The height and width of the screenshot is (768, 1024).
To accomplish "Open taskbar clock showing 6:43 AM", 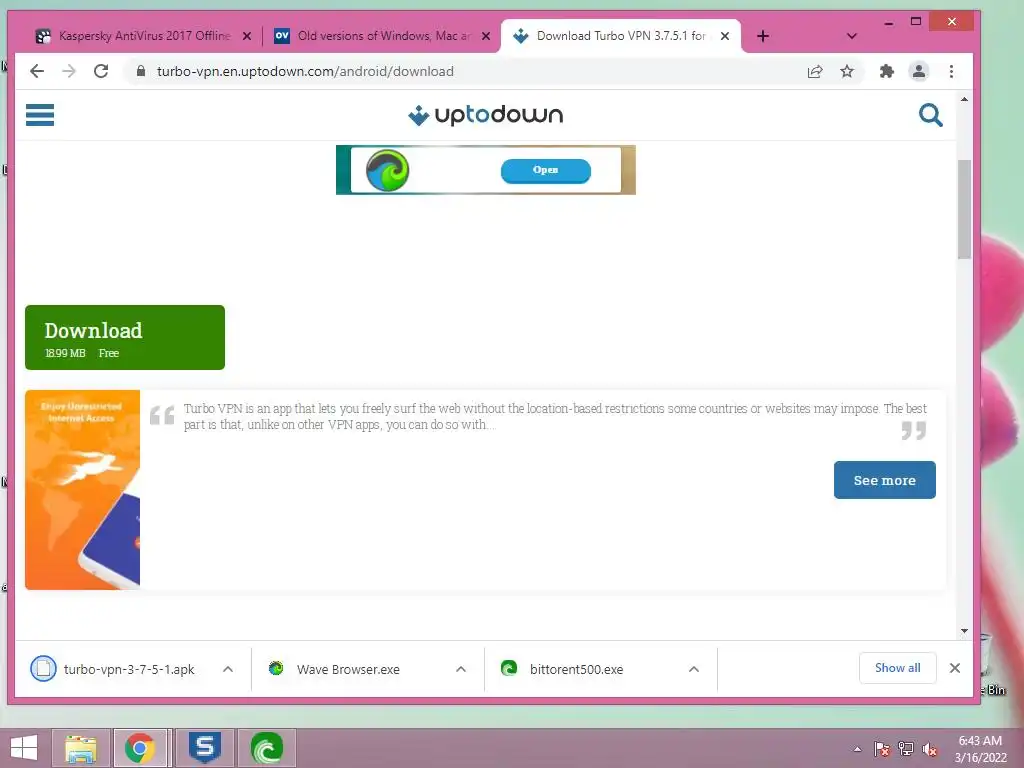I will (x=980, y=749).
